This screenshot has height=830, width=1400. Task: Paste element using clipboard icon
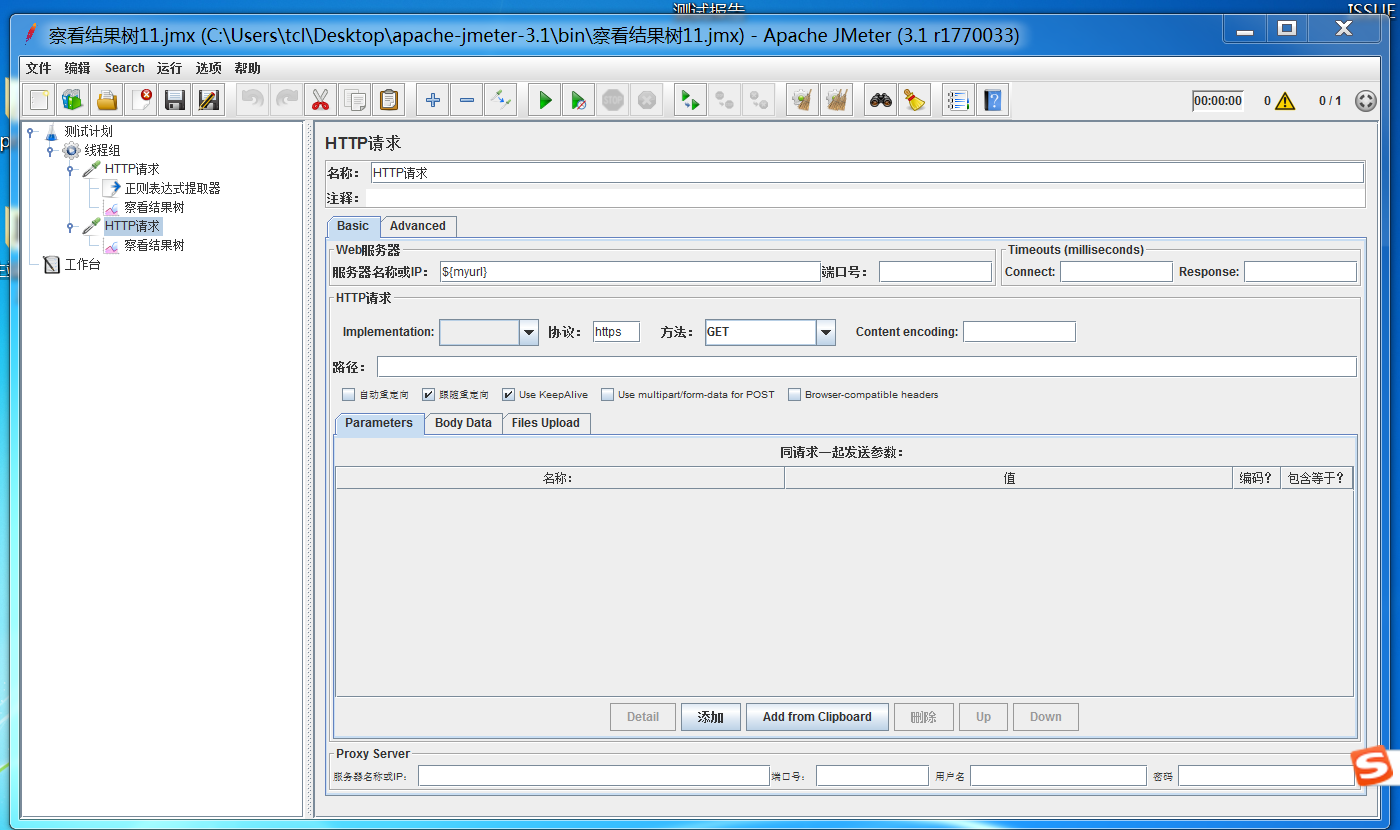click(389, 100)
